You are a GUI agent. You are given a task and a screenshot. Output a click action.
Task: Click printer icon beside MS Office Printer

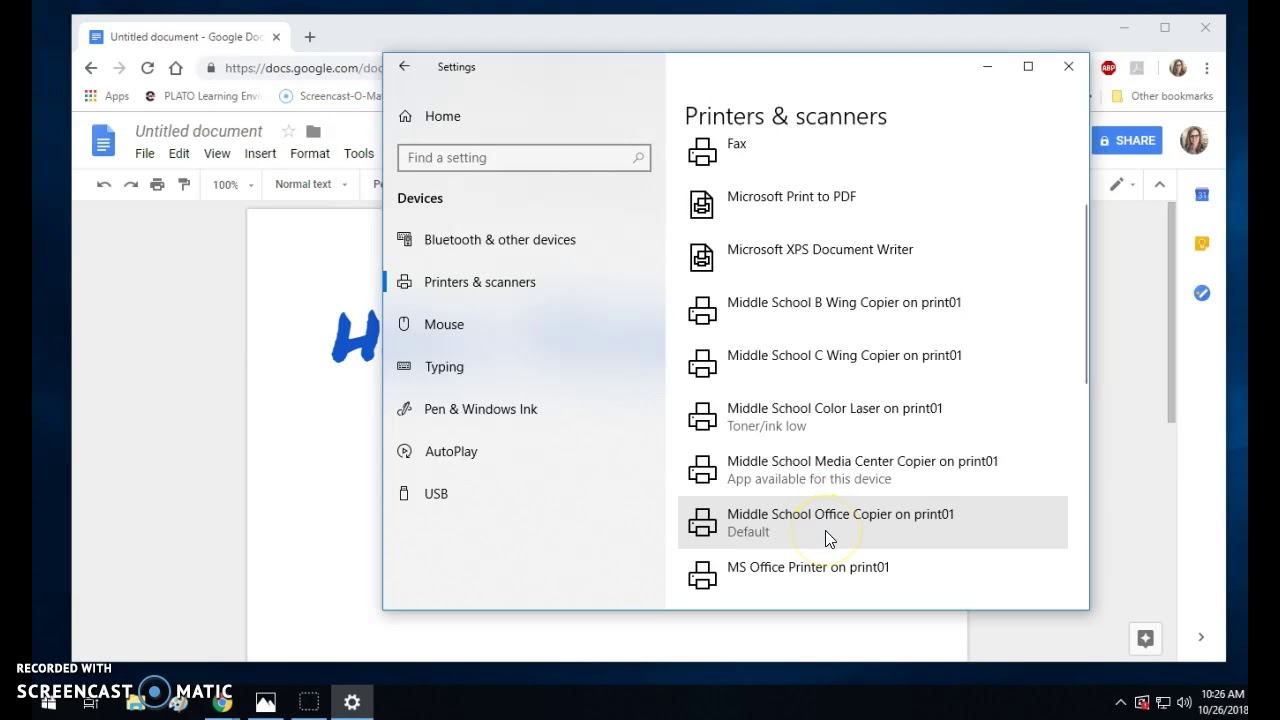(702, 575)
